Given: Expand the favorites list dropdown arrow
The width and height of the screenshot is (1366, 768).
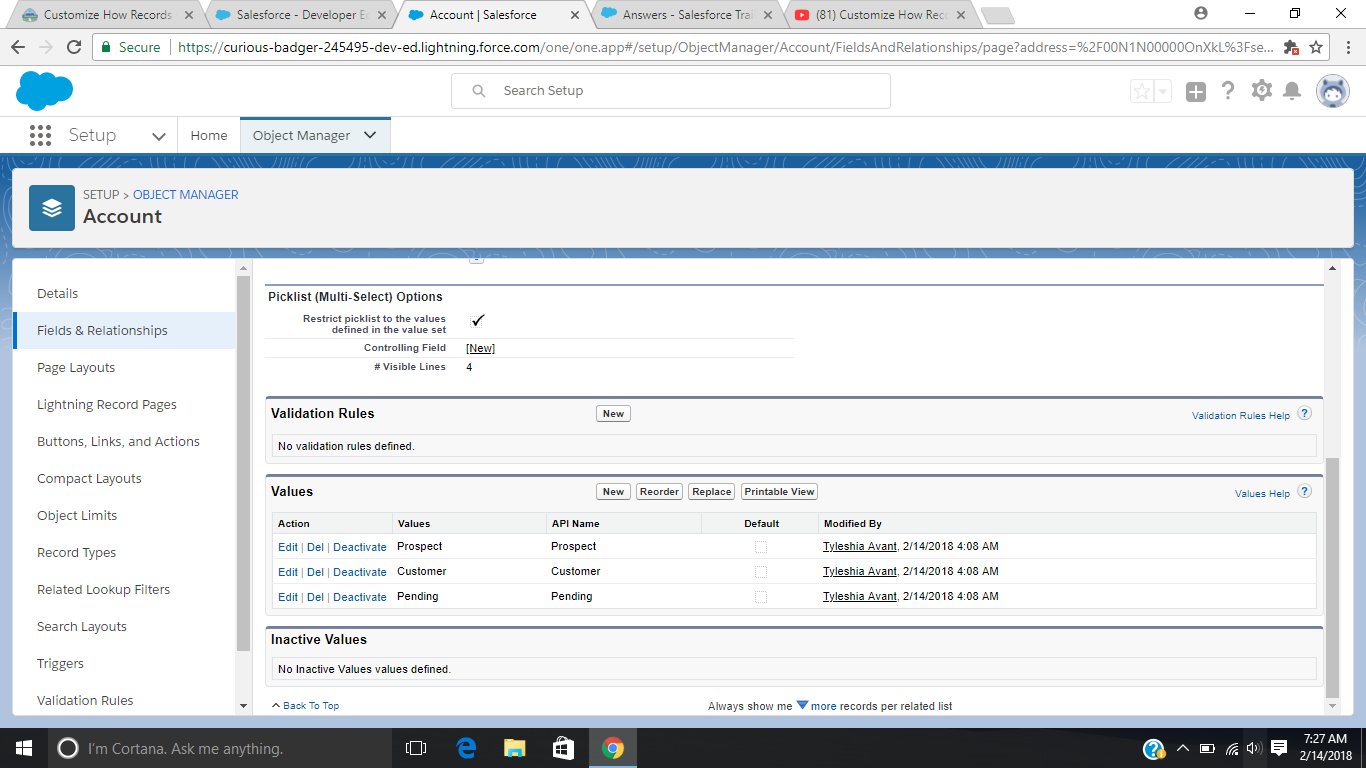Looking at the screenshot, I should pyautogui.click(x=1163, y=92).
